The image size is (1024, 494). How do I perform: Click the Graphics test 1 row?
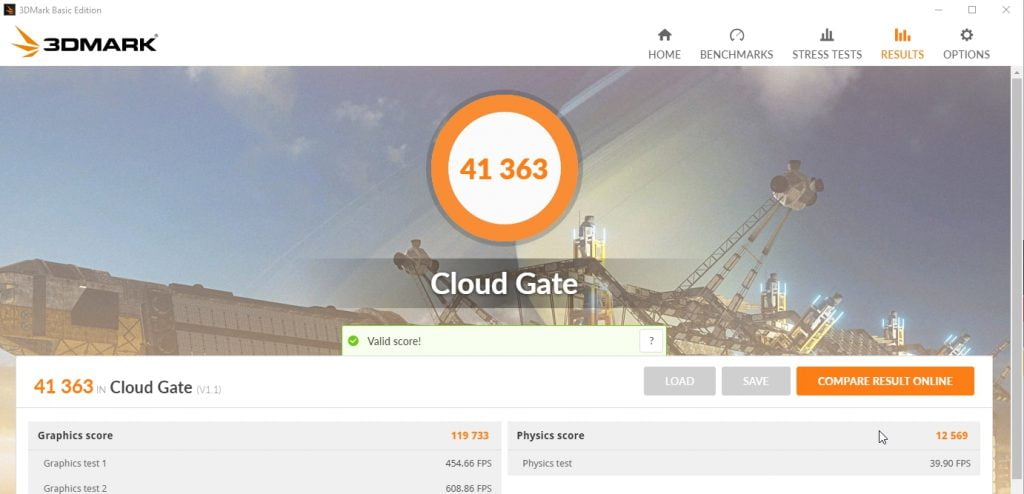(264, 463)
